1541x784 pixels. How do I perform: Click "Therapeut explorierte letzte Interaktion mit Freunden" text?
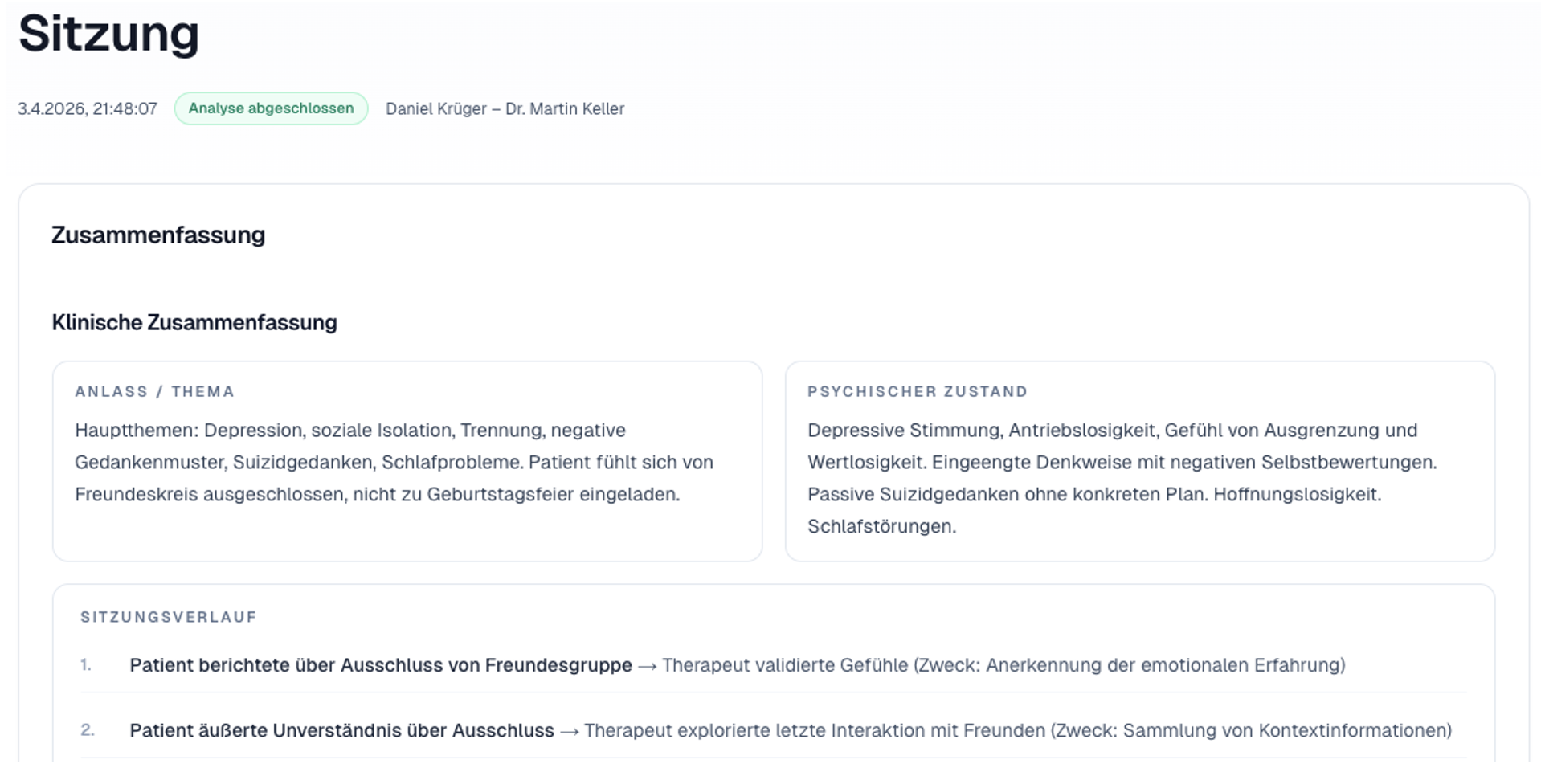pos(815,731)
